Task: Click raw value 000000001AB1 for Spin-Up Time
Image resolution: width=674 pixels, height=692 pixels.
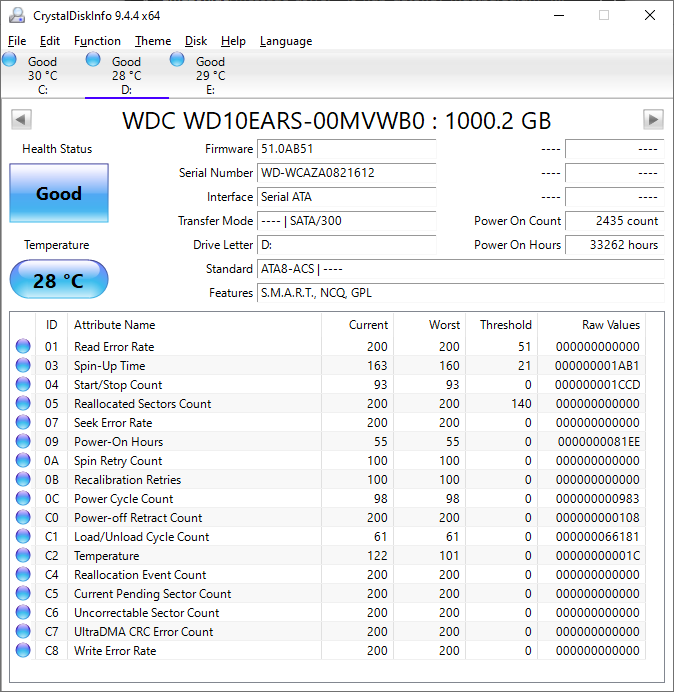Action: 597,365
